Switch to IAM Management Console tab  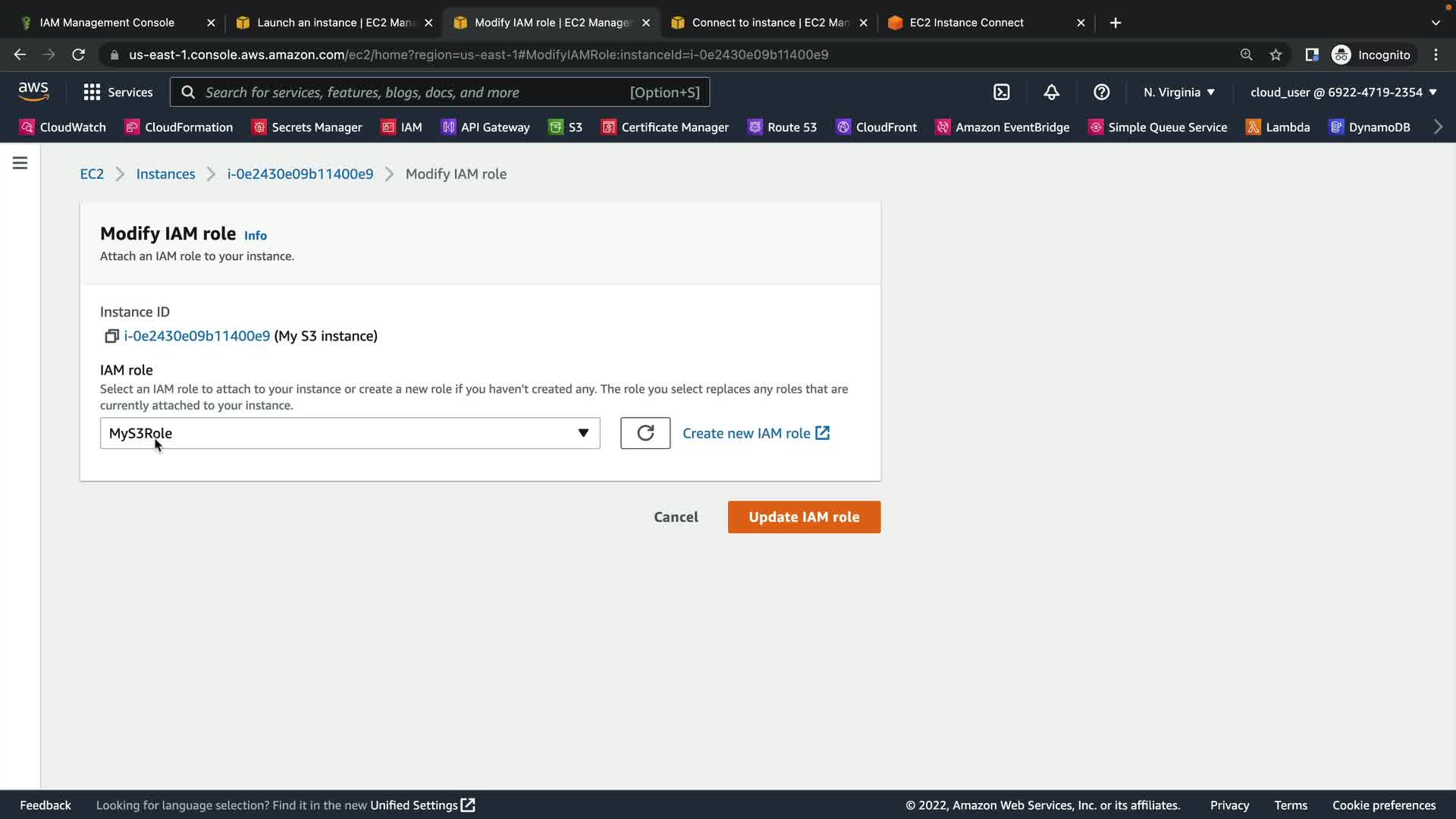pos(107,23)
